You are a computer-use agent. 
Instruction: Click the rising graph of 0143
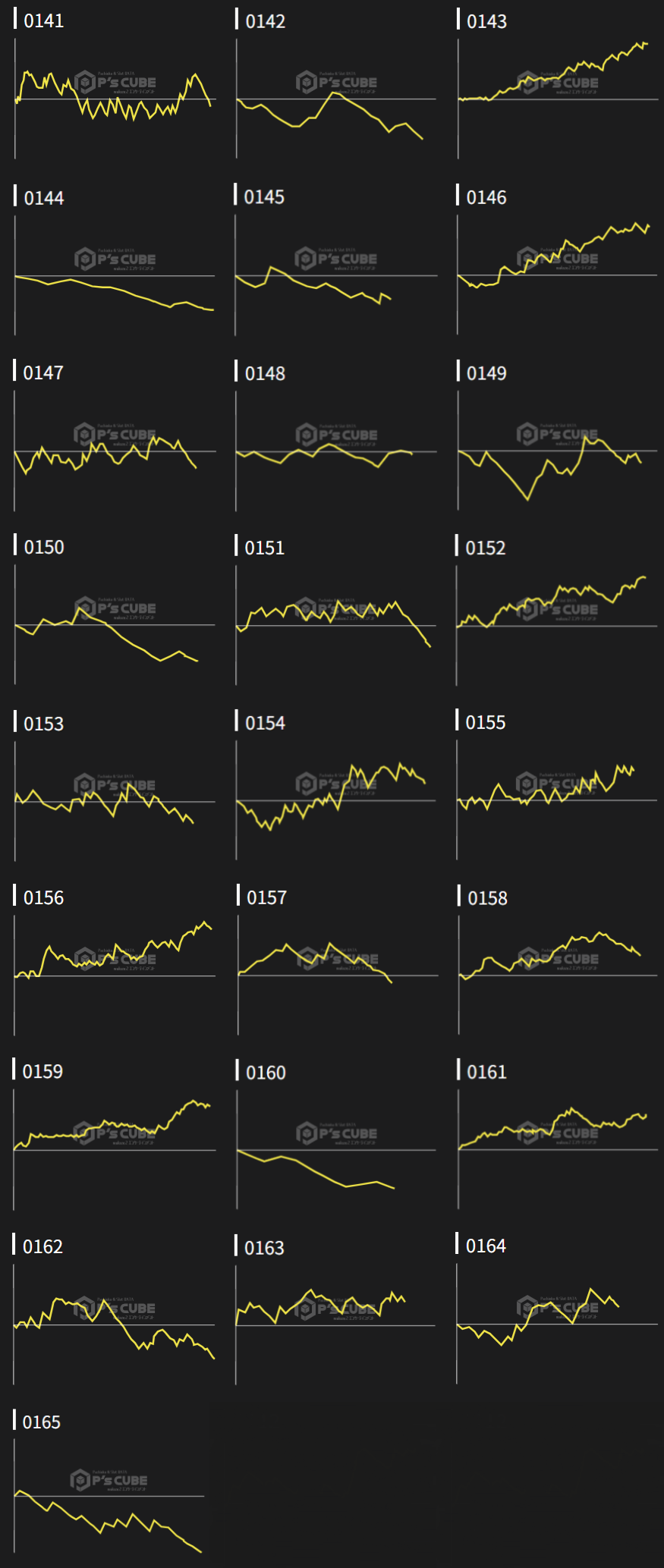pyautogui.click(x=558, y=99)
